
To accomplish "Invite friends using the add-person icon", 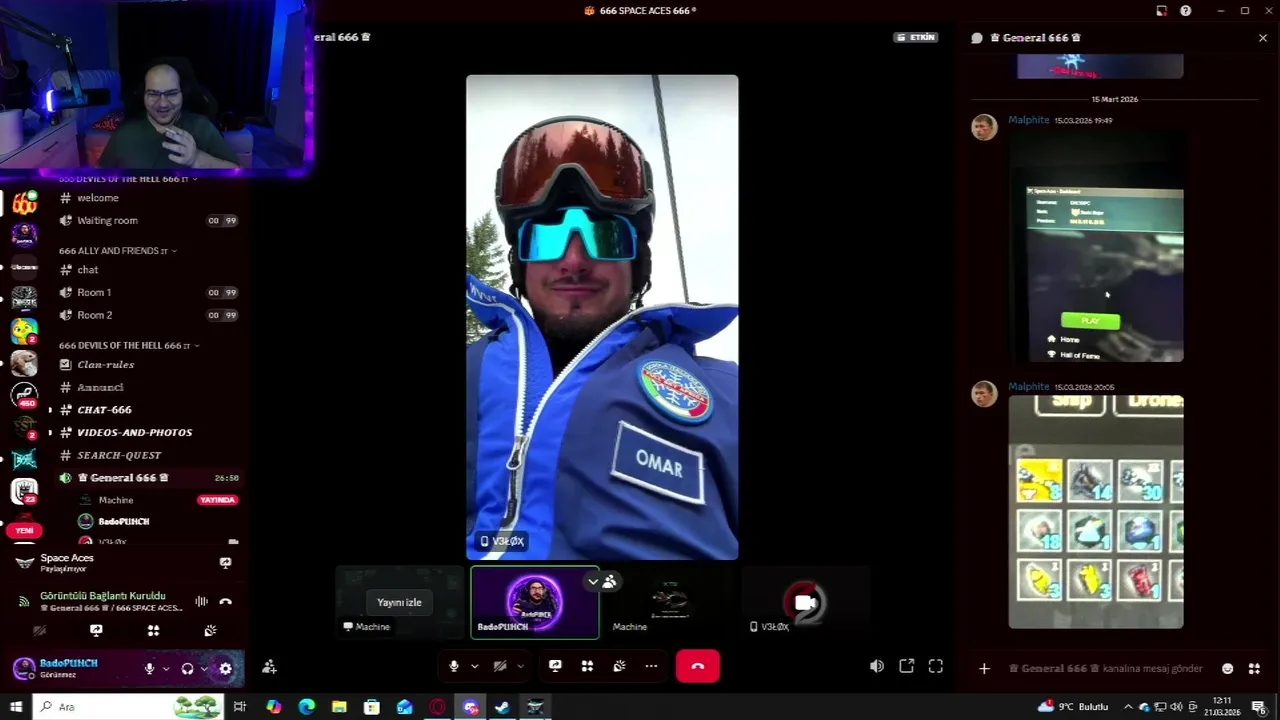I will click(x=269, y=667).
